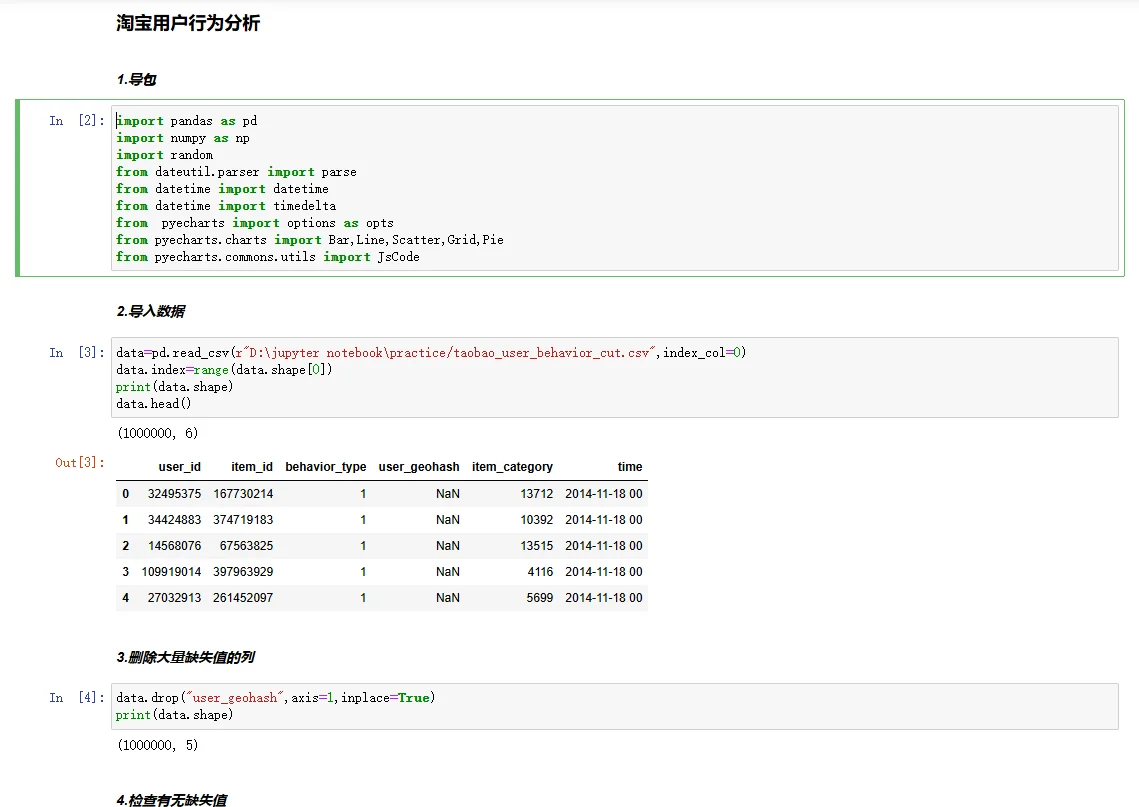Click the item_id column header
The width and height of the screenshot is (1139, 807).
(x=252, y=467)
